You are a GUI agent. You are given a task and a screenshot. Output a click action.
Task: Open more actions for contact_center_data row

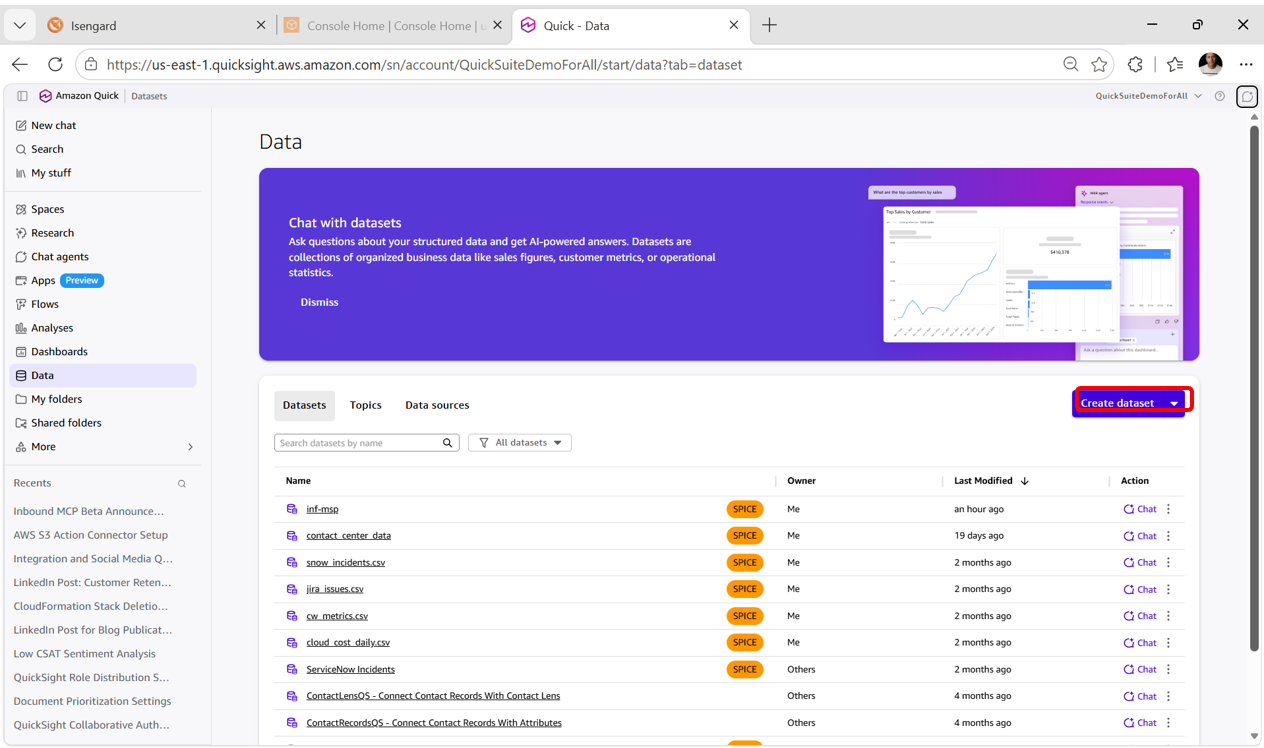pos(1169,536)
